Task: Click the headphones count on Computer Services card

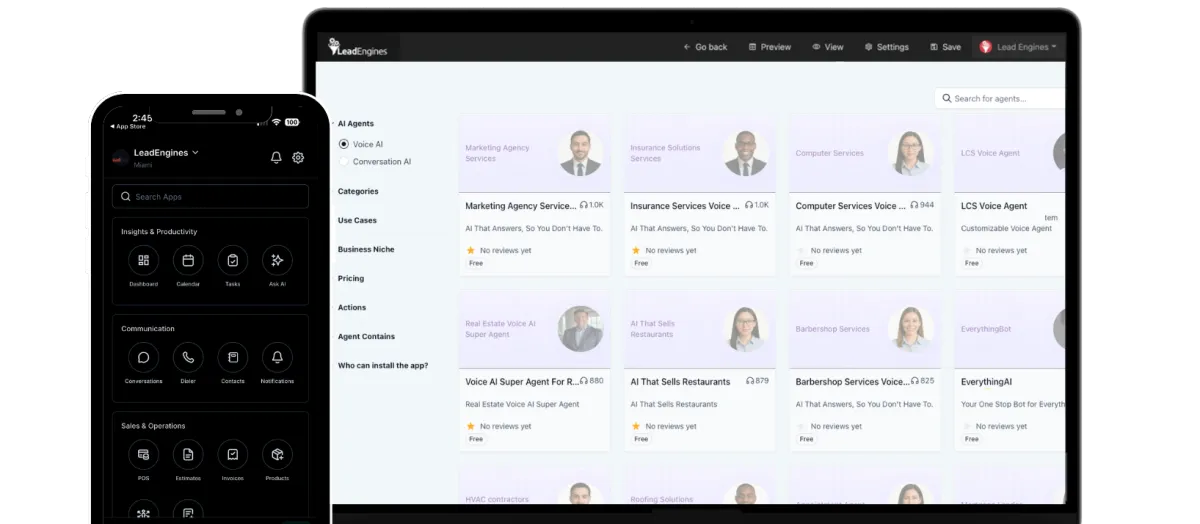Action: (921, 206)
